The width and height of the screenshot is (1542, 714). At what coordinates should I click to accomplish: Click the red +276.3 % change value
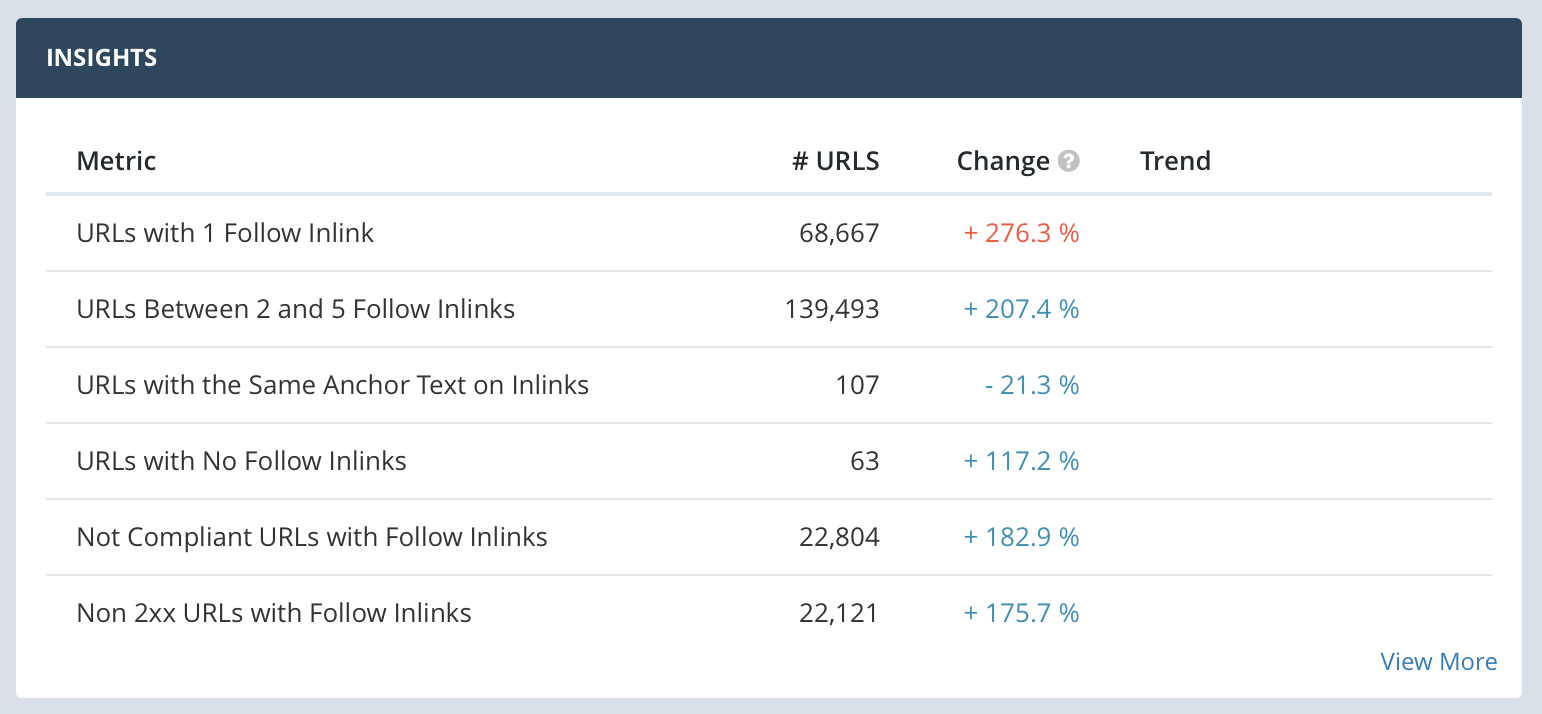[x=1021, y=233]
